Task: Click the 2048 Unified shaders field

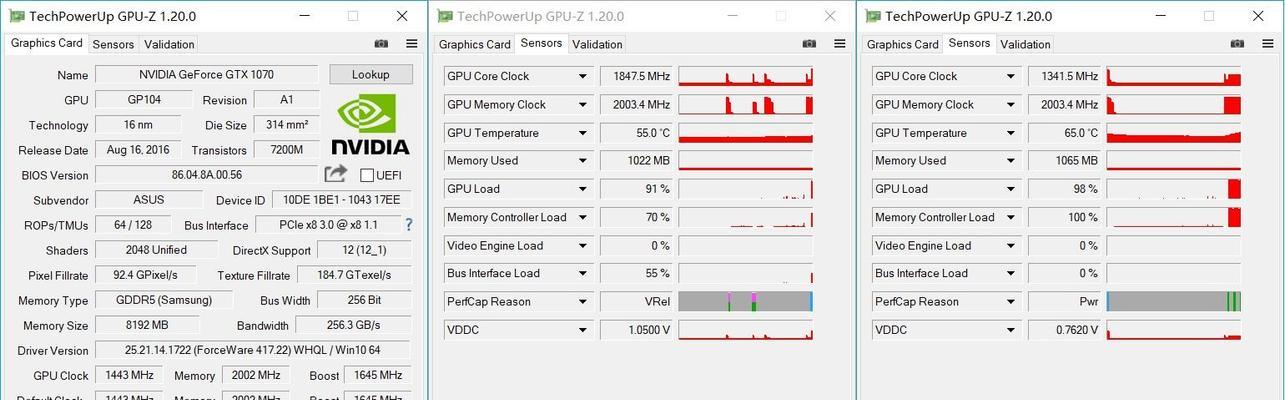Action: point(155,250)
